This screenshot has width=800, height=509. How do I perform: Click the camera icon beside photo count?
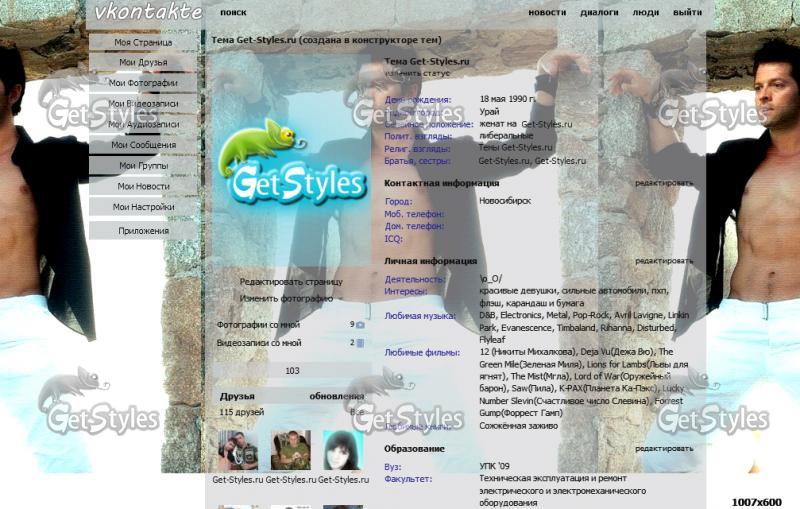(x=360, y=325)
